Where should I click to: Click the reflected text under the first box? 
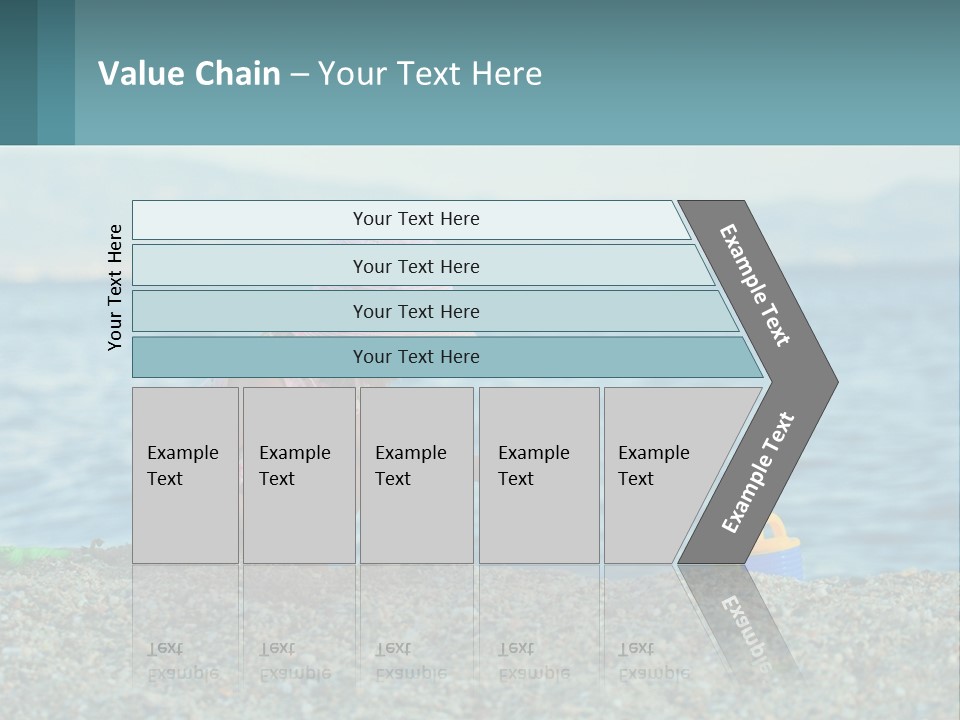click(182, 660)
